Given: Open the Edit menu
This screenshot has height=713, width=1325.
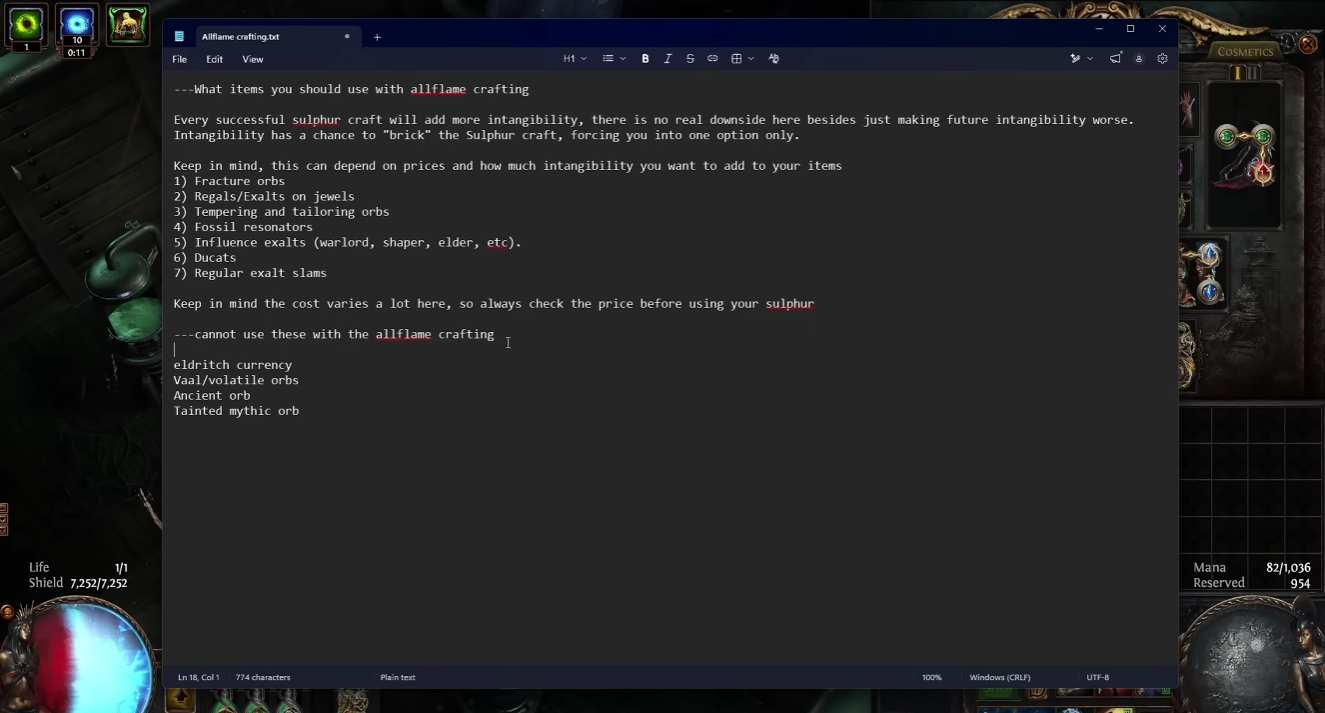Looking at the screenshot, I should click(215, 59).
